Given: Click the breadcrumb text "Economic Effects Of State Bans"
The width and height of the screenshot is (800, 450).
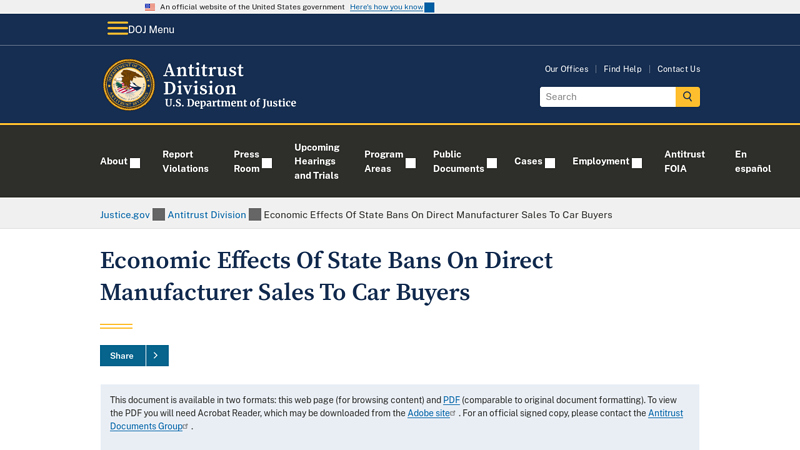Looking at the screenshot, I should click(x=438, y=215).
